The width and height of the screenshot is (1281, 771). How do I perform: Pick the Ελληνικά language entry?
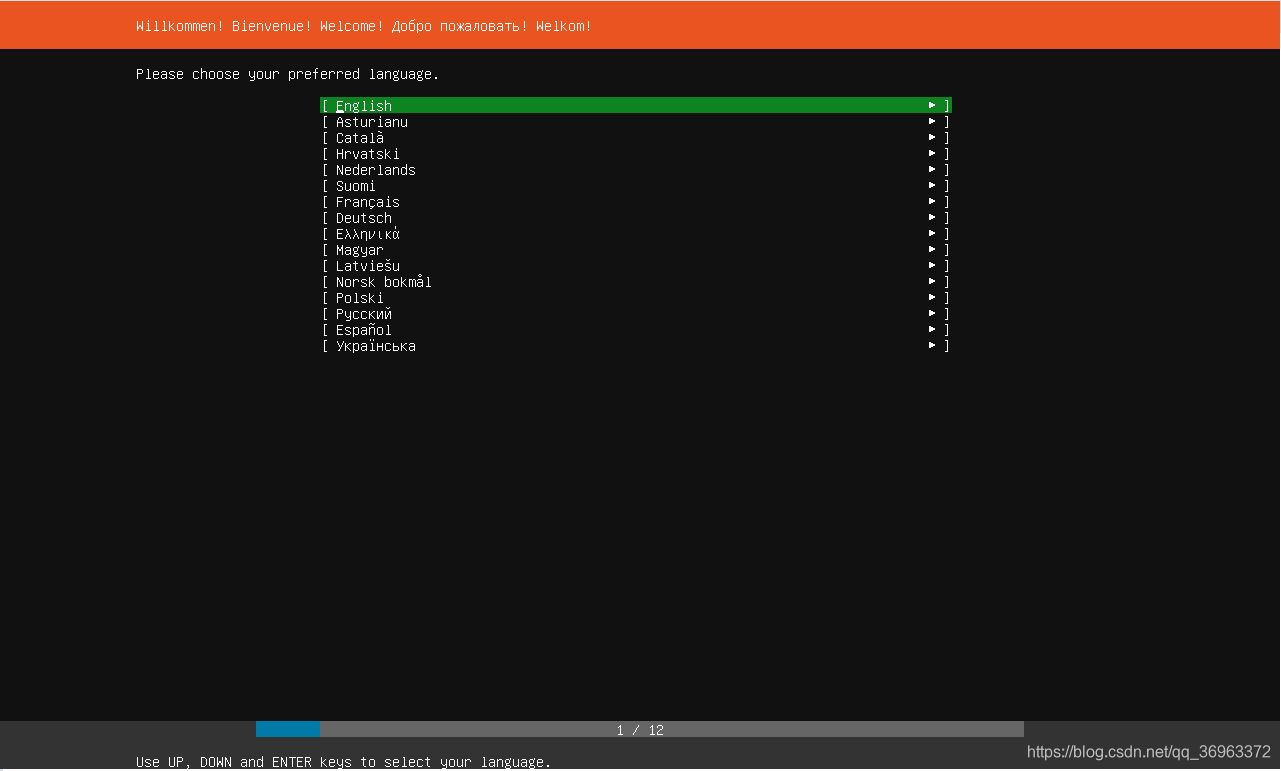[636, 233]
